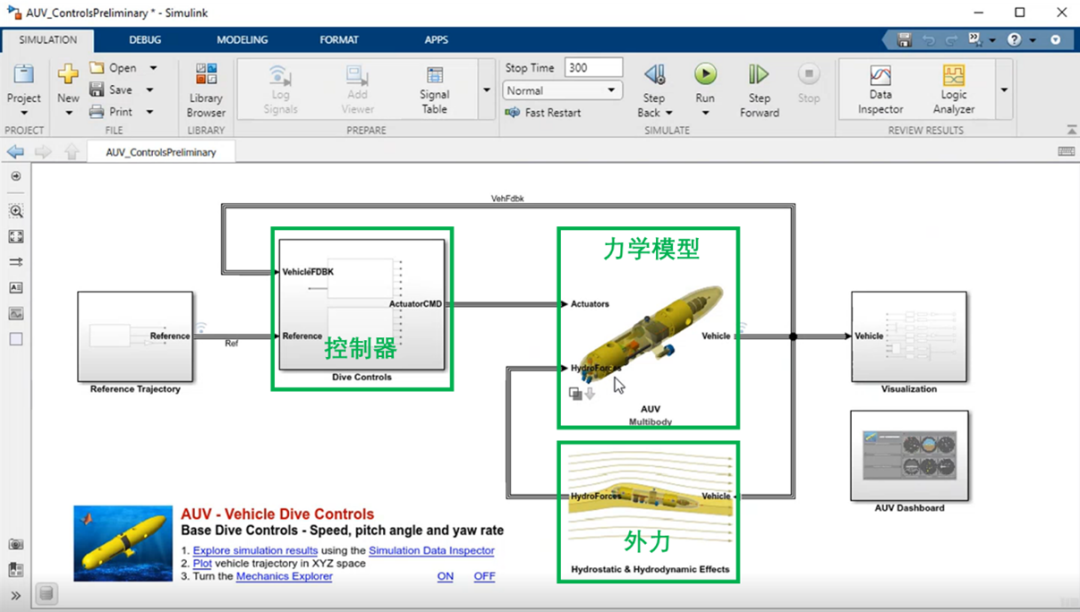Open the Normal simulation mode dropdown

(x=563, y=90)
